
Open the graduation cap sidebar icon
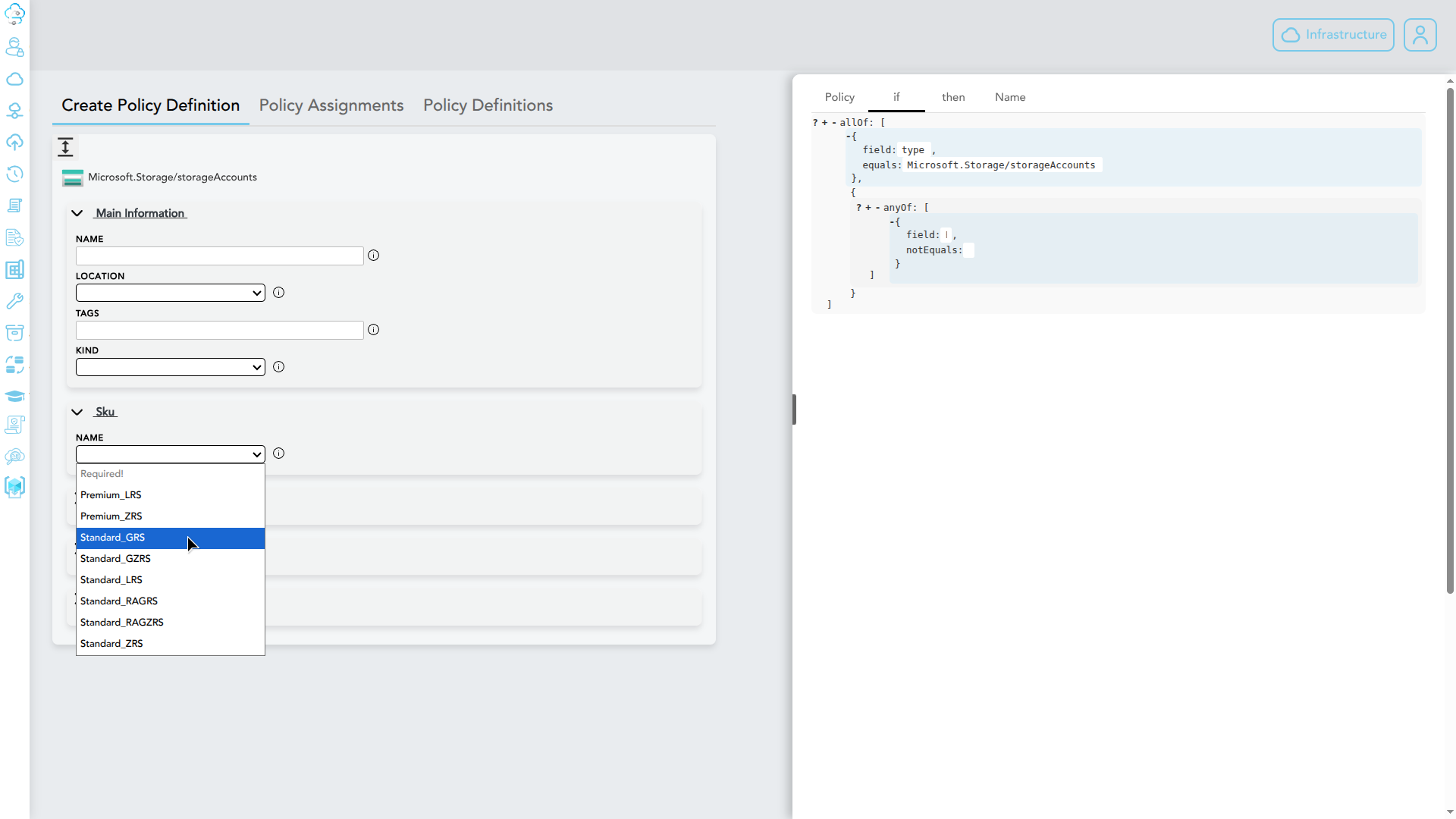coord(14,396)
